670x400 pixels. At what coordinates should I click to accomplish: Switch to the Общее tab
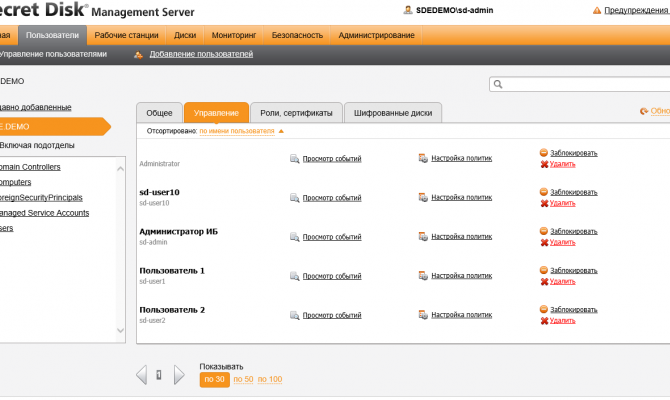(159, 113)
